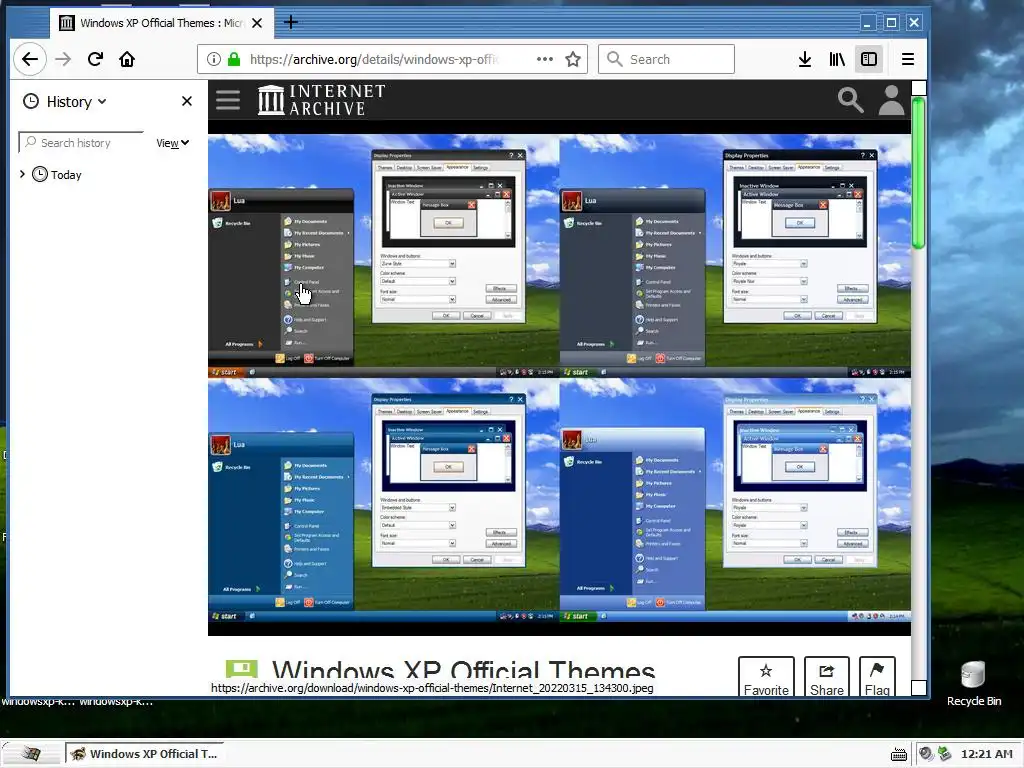Open Internet Archive hamburger navigation

point(228,100)
